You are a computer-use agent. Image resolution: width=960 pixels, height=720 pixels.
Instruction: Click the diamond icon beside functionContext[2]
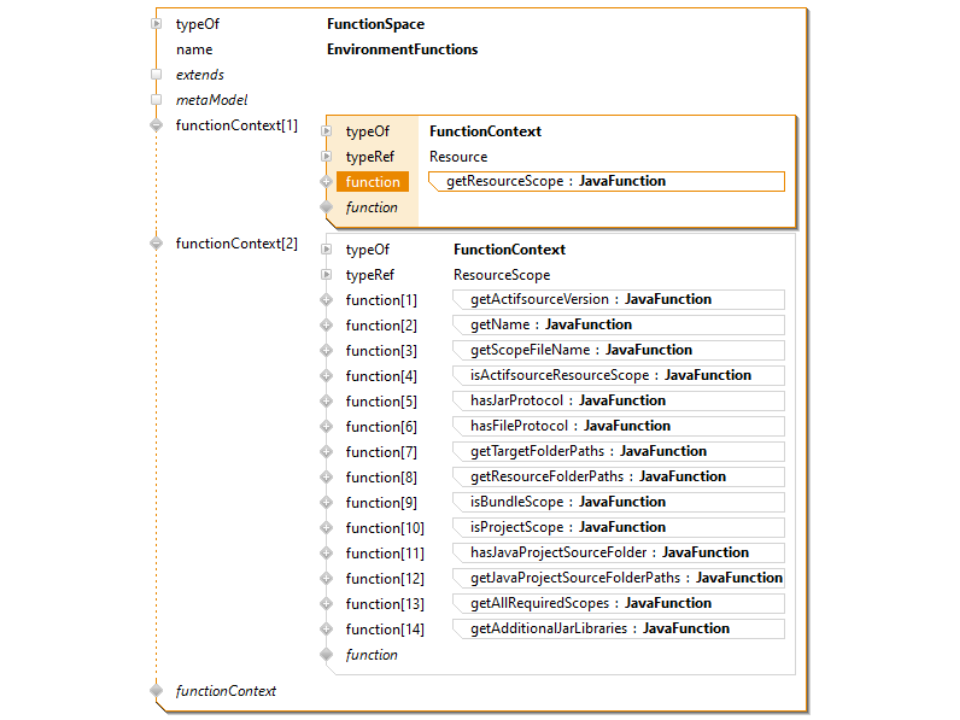pos(156,243)
